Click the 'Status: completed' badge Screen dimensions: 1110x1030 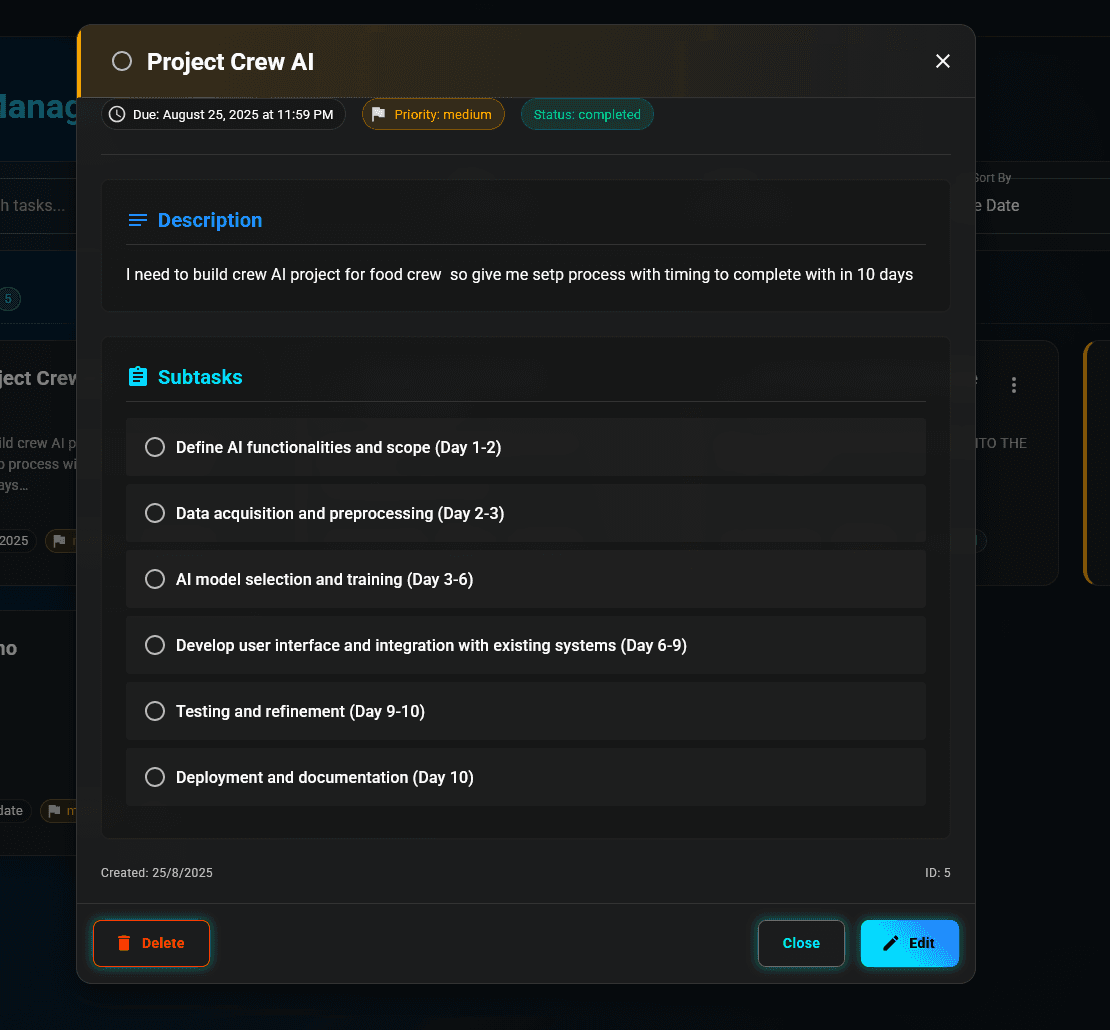(587, 114)
